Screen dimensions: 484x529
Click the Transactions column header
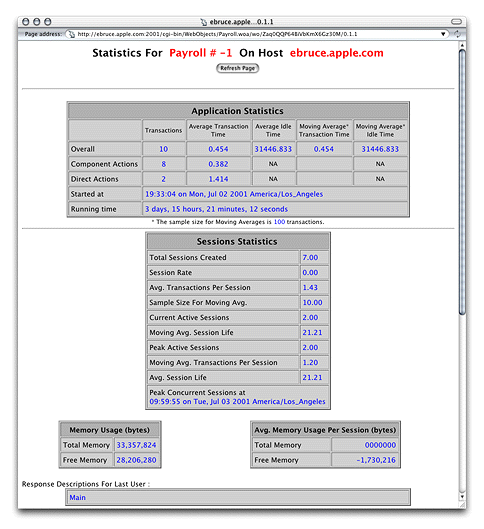(x=164, y=130)
